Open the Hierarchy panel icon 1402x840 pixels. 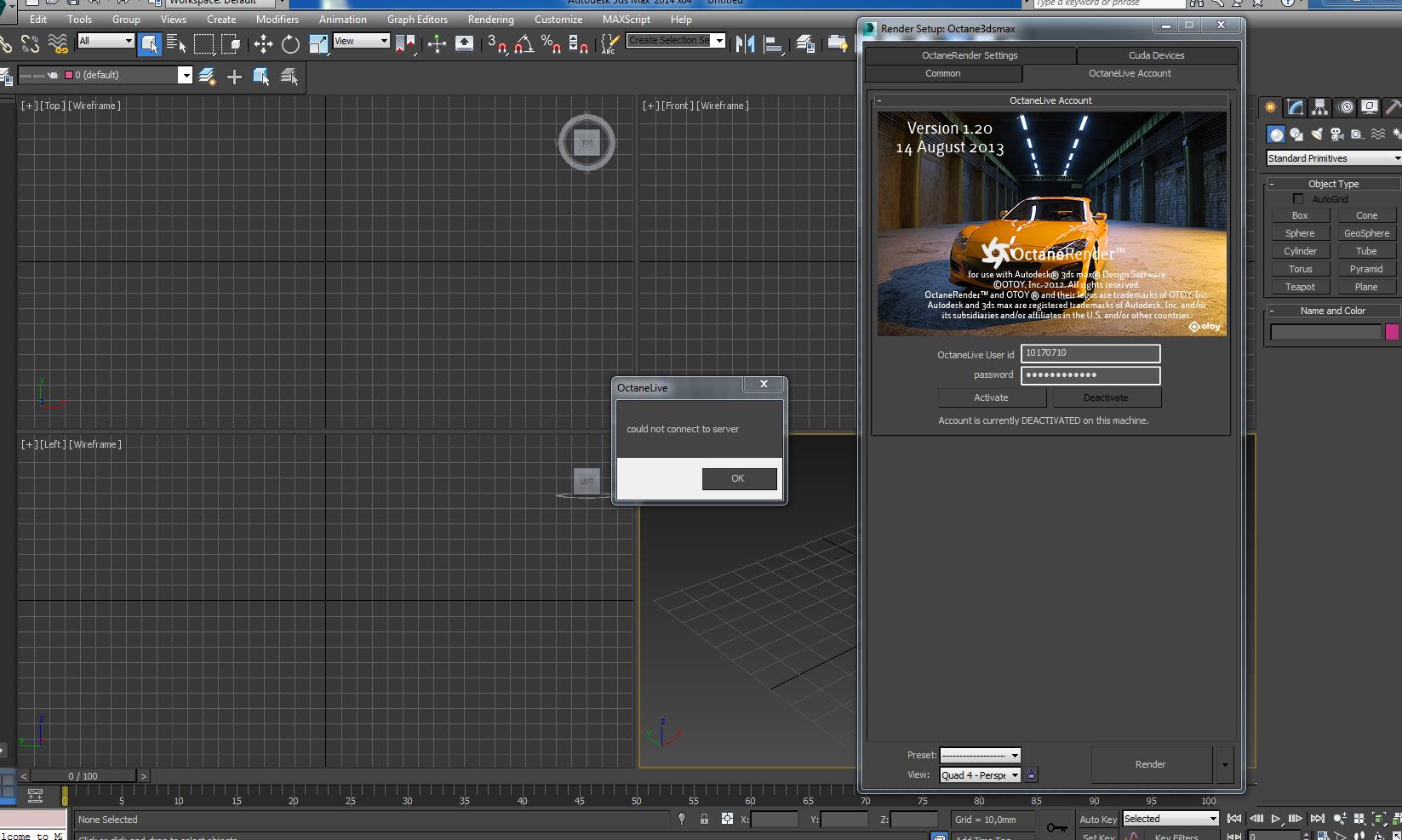point(1319,107)
